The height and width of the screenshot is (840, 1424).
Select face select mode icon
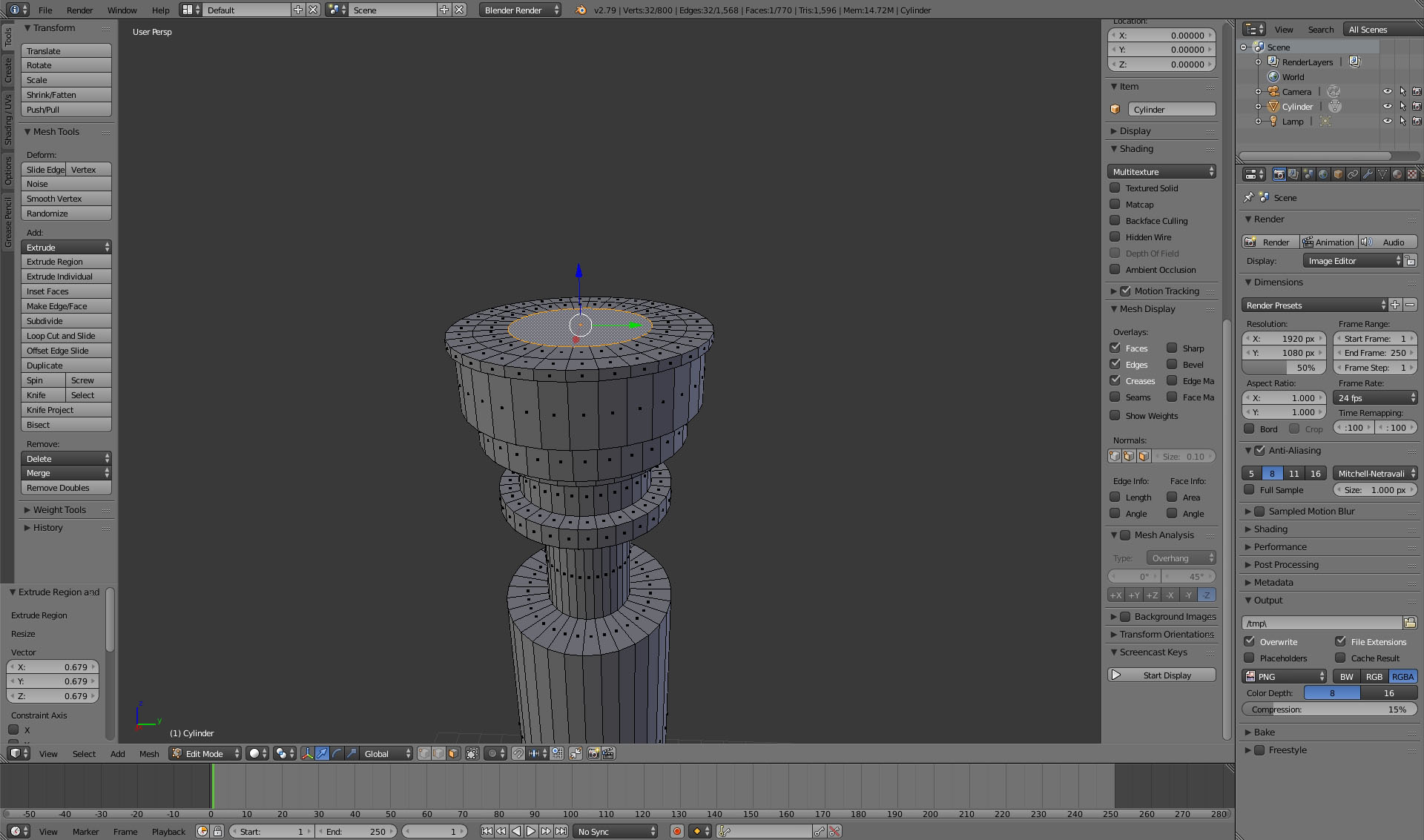tap(454, 753)
